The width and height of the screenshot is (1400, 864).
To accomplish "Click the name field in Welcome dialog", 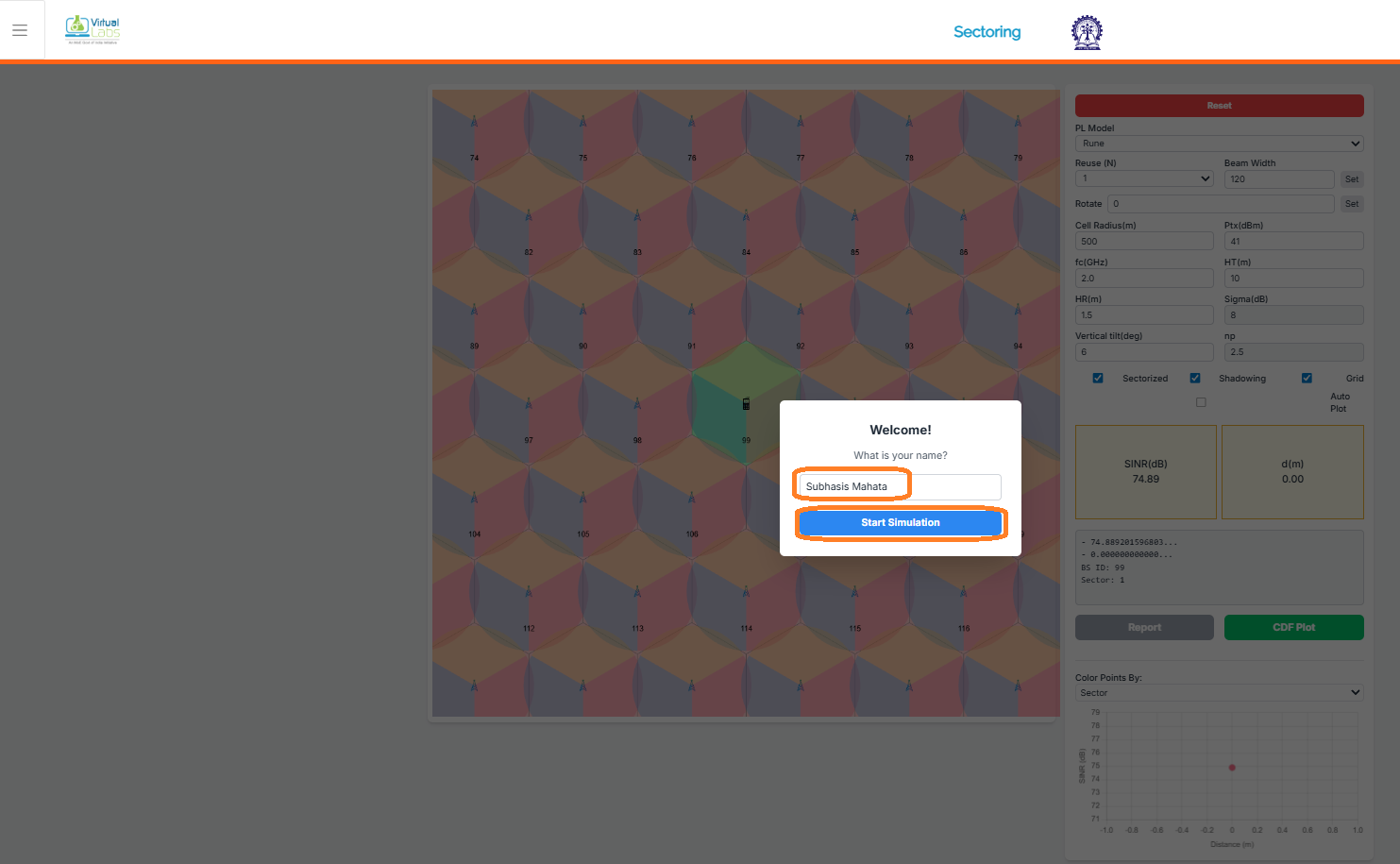I will click(x=901, y=486).
